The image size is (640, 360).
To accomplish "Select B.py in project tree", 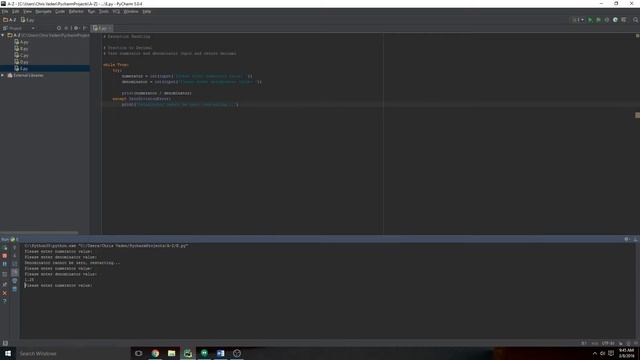I will point(22,49).
